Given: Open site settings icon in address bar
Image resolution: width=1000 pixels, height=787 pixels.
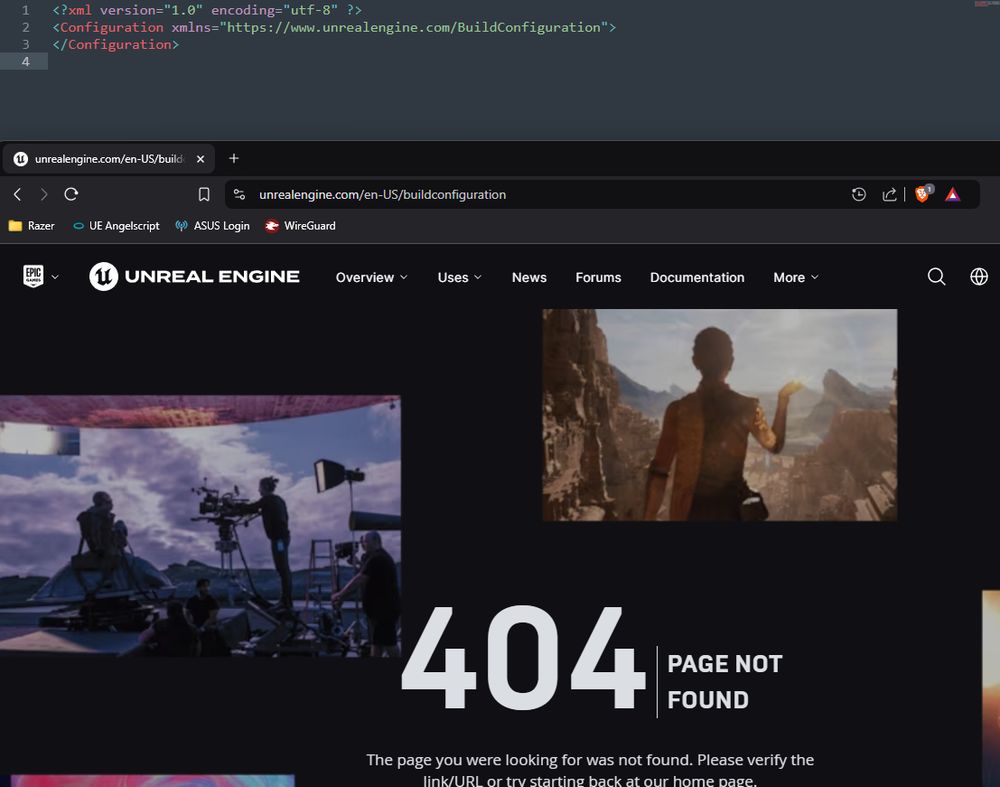Looking at the screenshot, I should tap(240, 195).
